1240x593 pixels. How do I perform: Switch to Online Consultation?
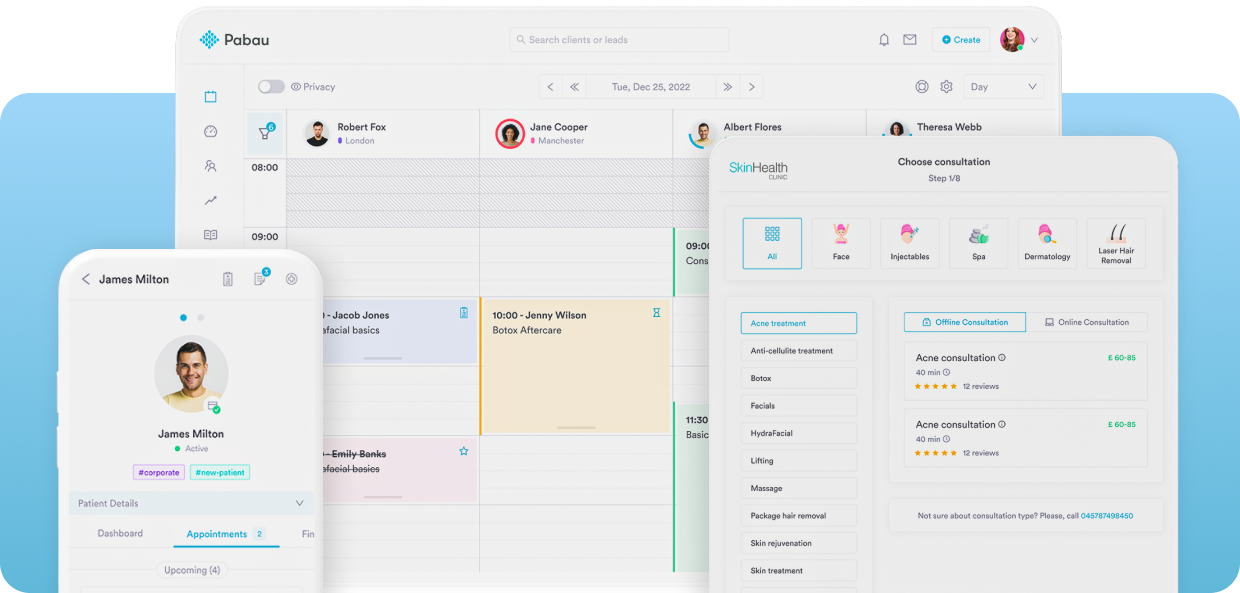click(x=1087, y=322)
